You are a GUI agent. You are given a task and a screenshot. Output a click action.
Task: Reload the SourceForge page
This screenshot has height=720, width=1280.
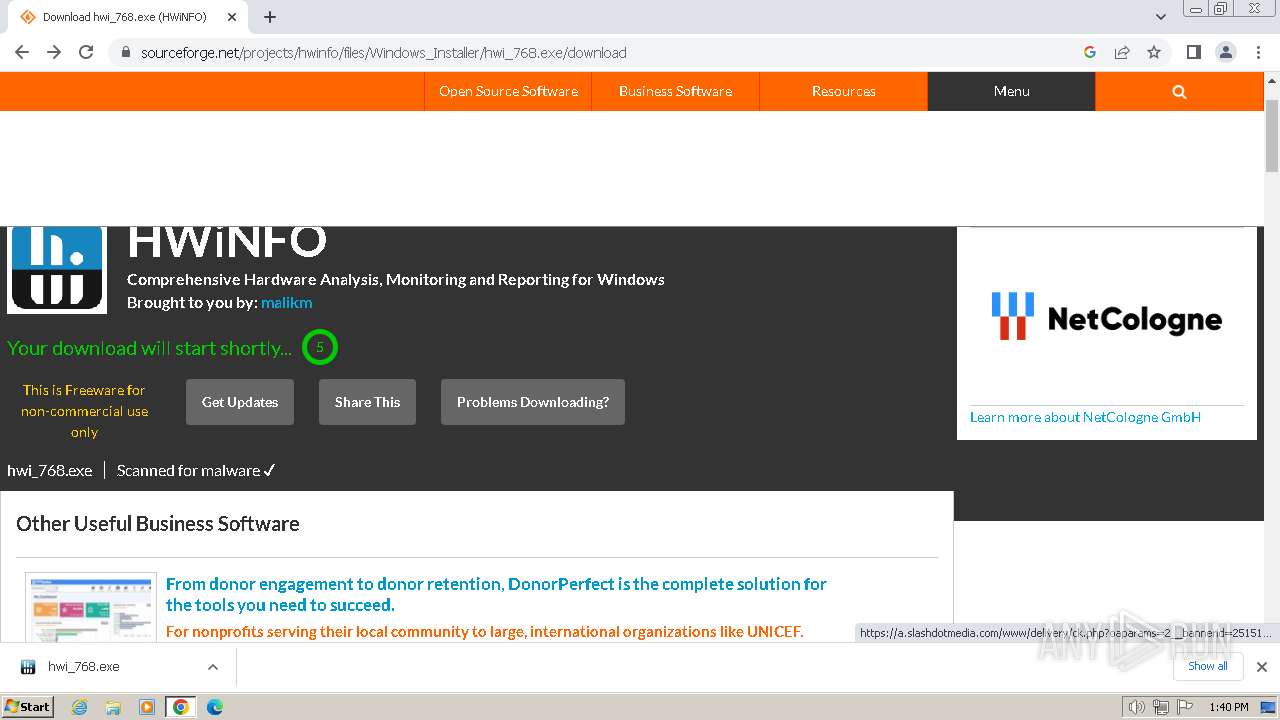pyautogui.click(x=86, y=52)
